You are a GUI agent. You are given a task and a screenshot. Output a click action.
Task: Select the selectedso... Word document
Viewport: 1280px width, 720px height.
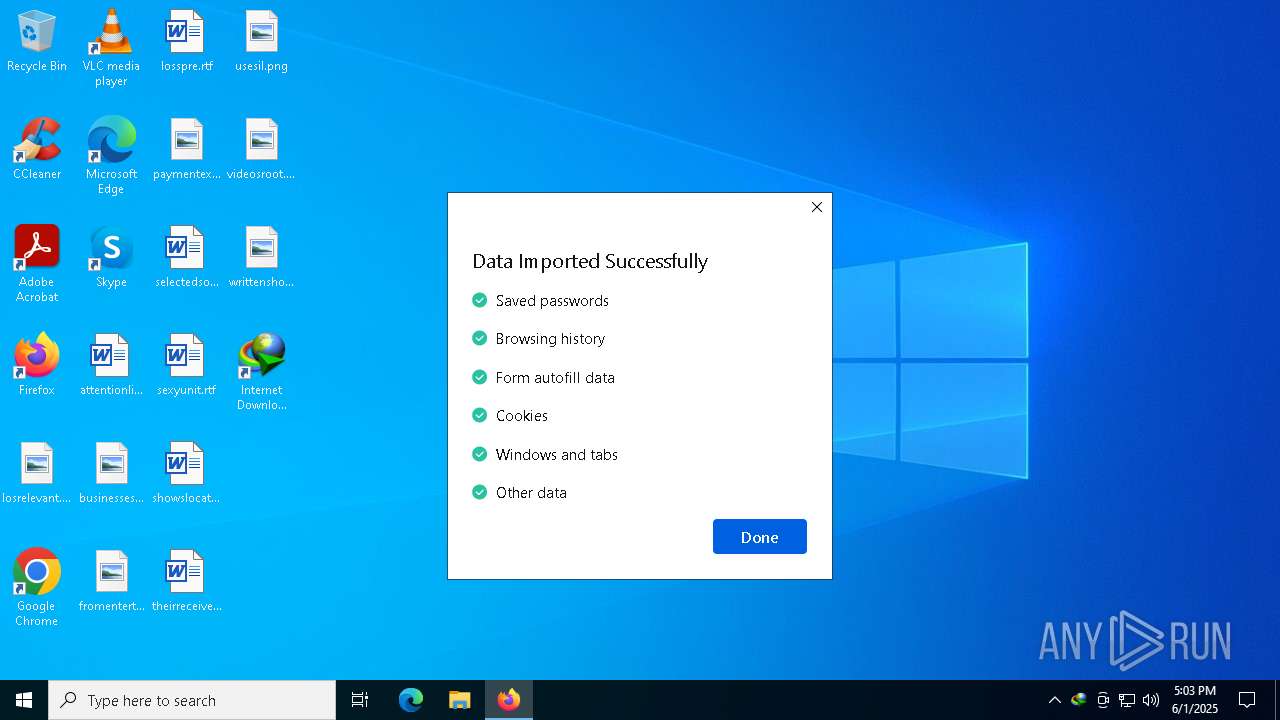pos(186,257)
